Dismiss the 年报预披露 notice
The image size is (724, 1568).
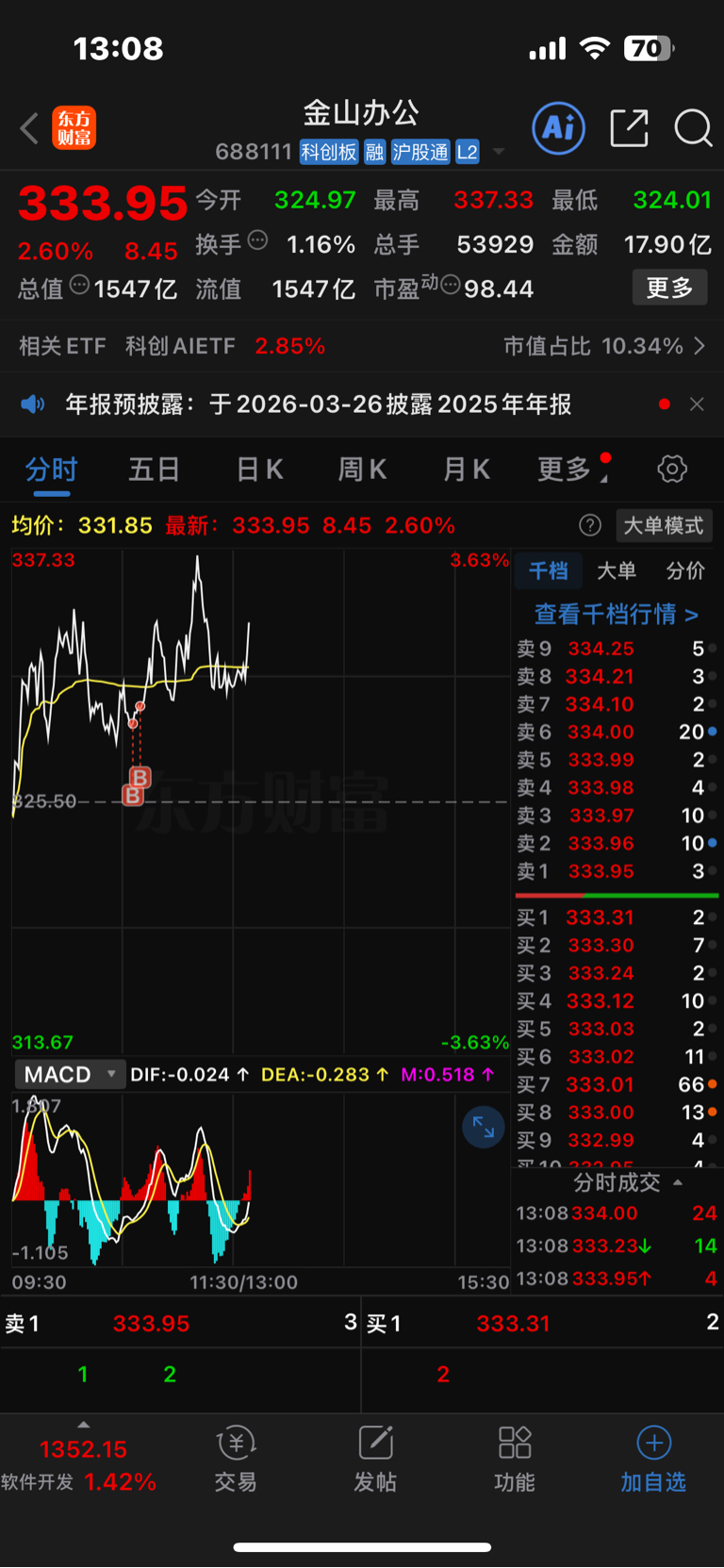697,404
